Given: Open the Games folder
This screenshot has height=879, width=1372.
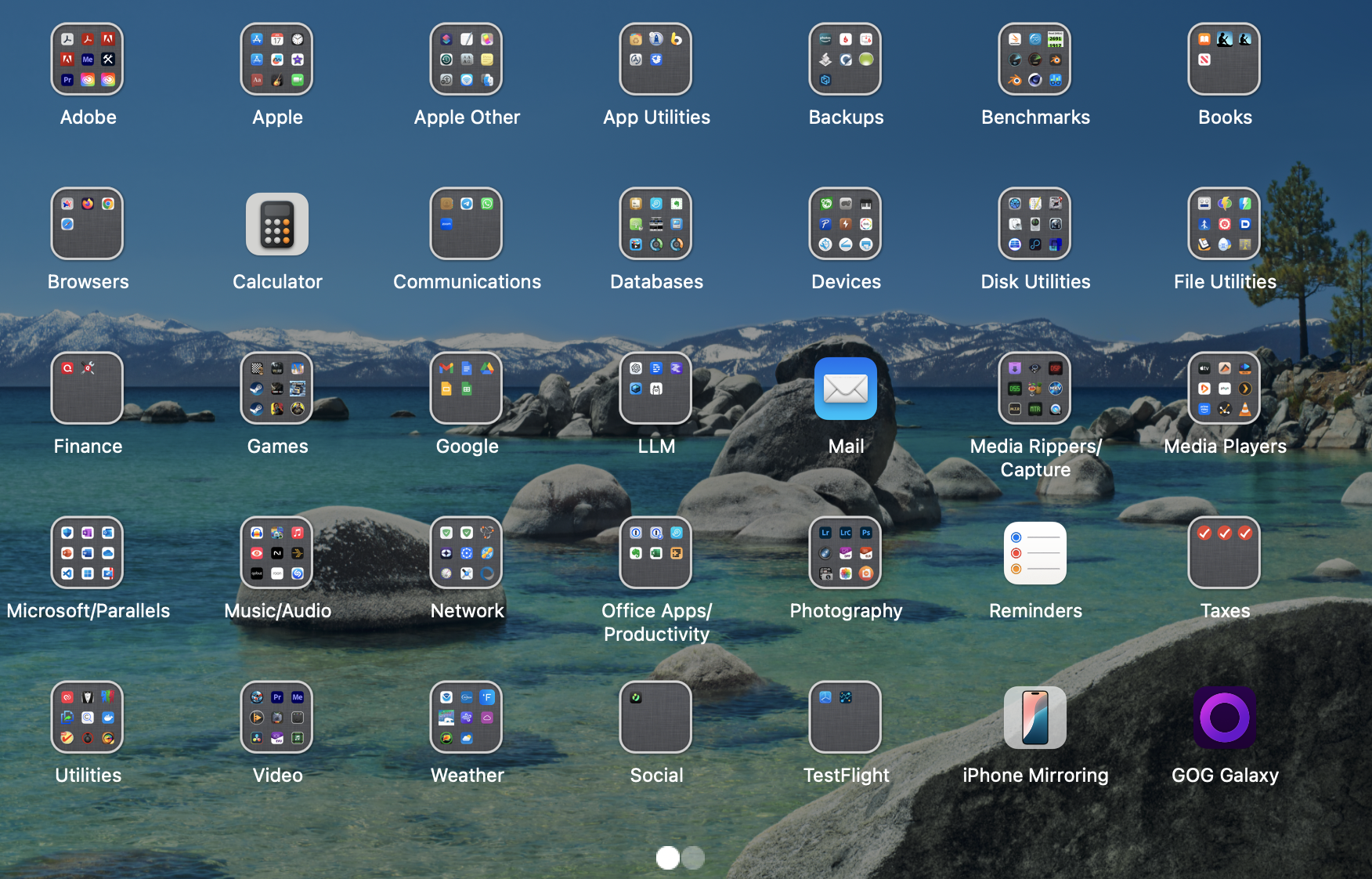Looking at the screenshot, I should coord(277,389).
